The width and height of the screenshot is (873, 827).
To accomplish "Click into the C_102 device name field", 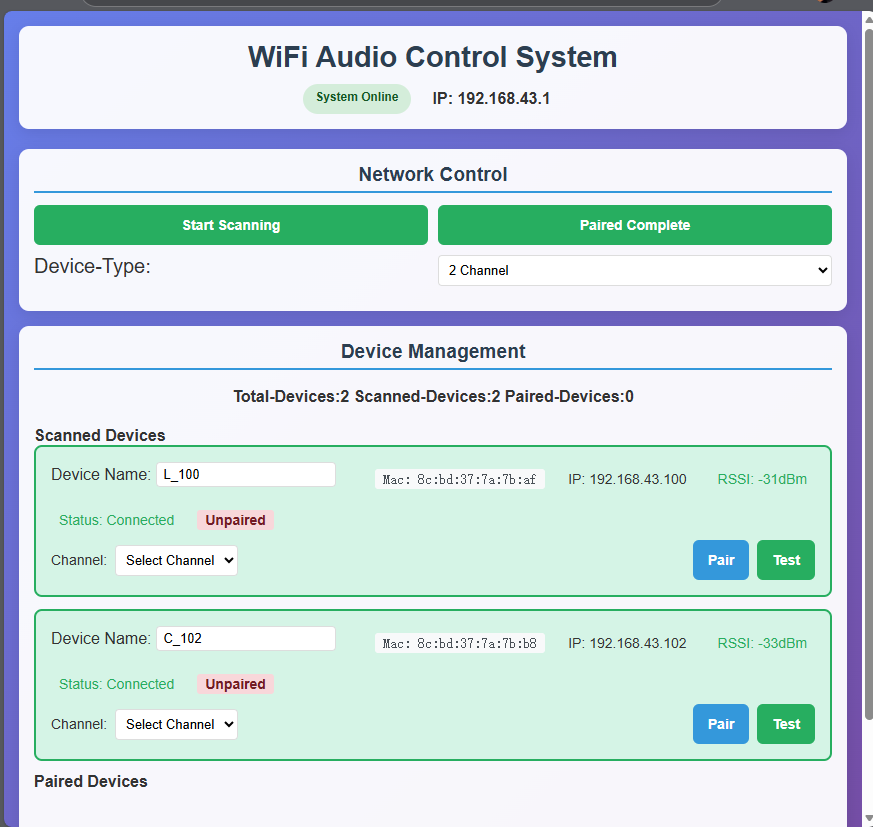I will (x=246, y=639).
